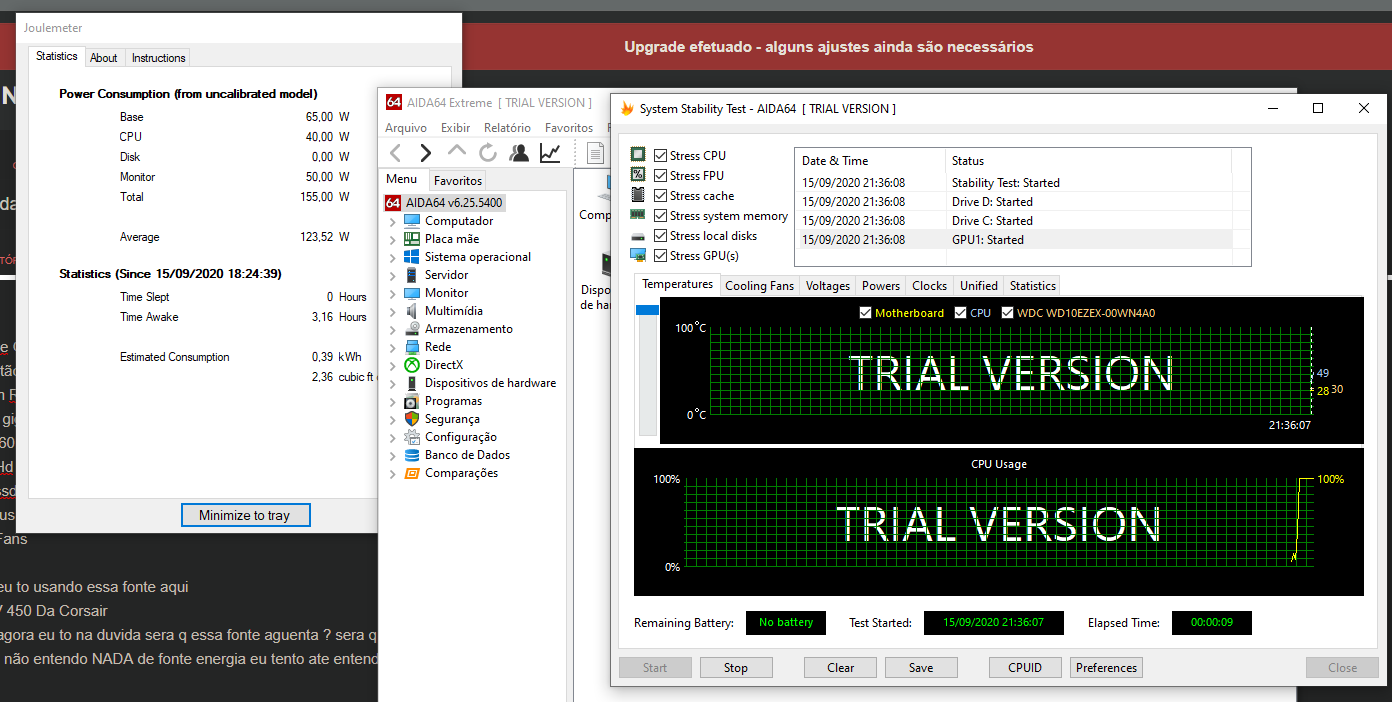
Task: Open stability test Preferences
Action: click(1107, 668)
